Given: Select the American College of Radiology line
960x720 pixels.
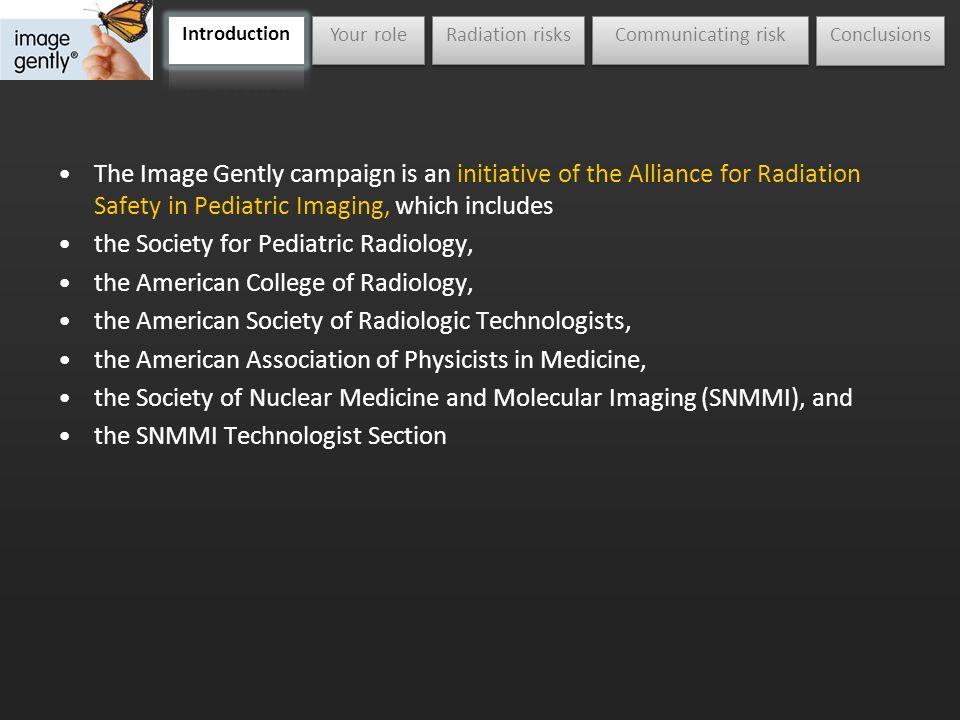Looking at the screenshot, I should (x=283, y=283).
